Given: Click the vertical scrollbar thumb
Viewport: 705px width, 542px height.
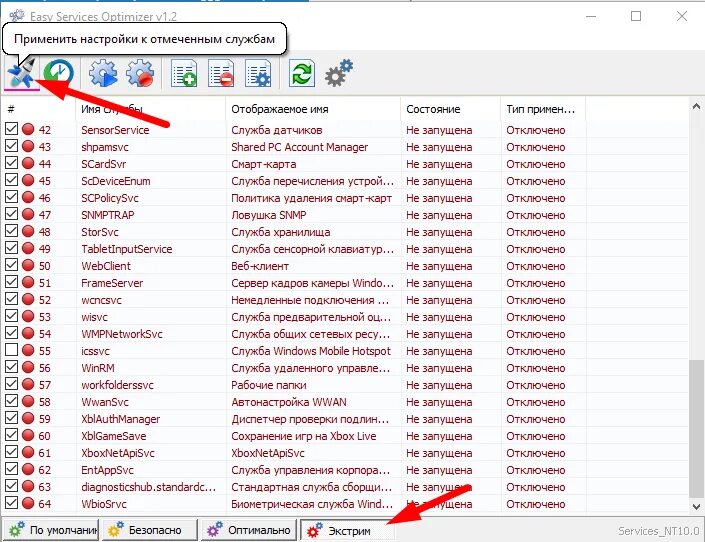Looking at the screenshot, I should tap(696, 428).
